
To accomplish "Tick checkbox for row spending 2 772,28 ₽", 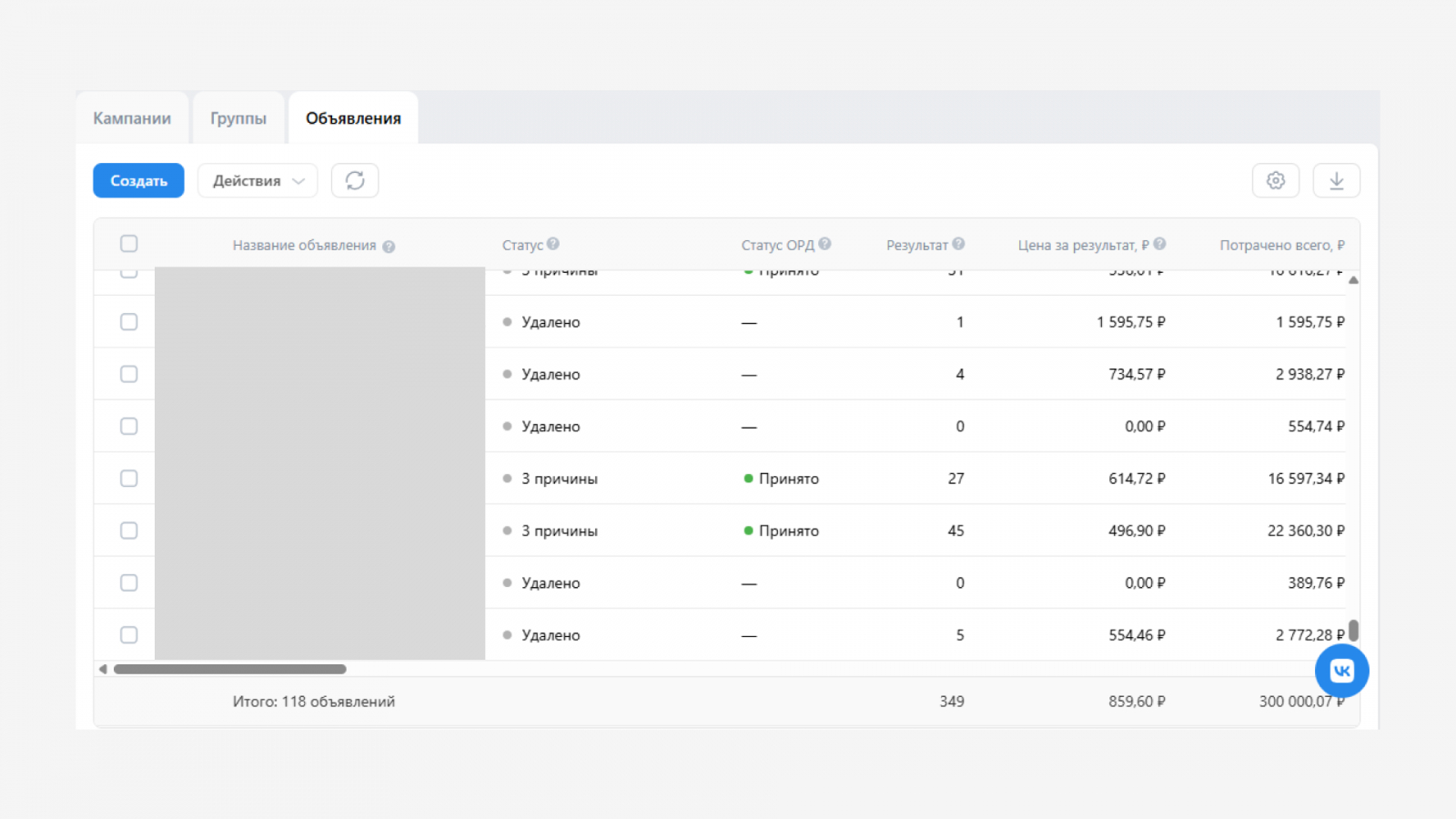I will click(129, 635).
